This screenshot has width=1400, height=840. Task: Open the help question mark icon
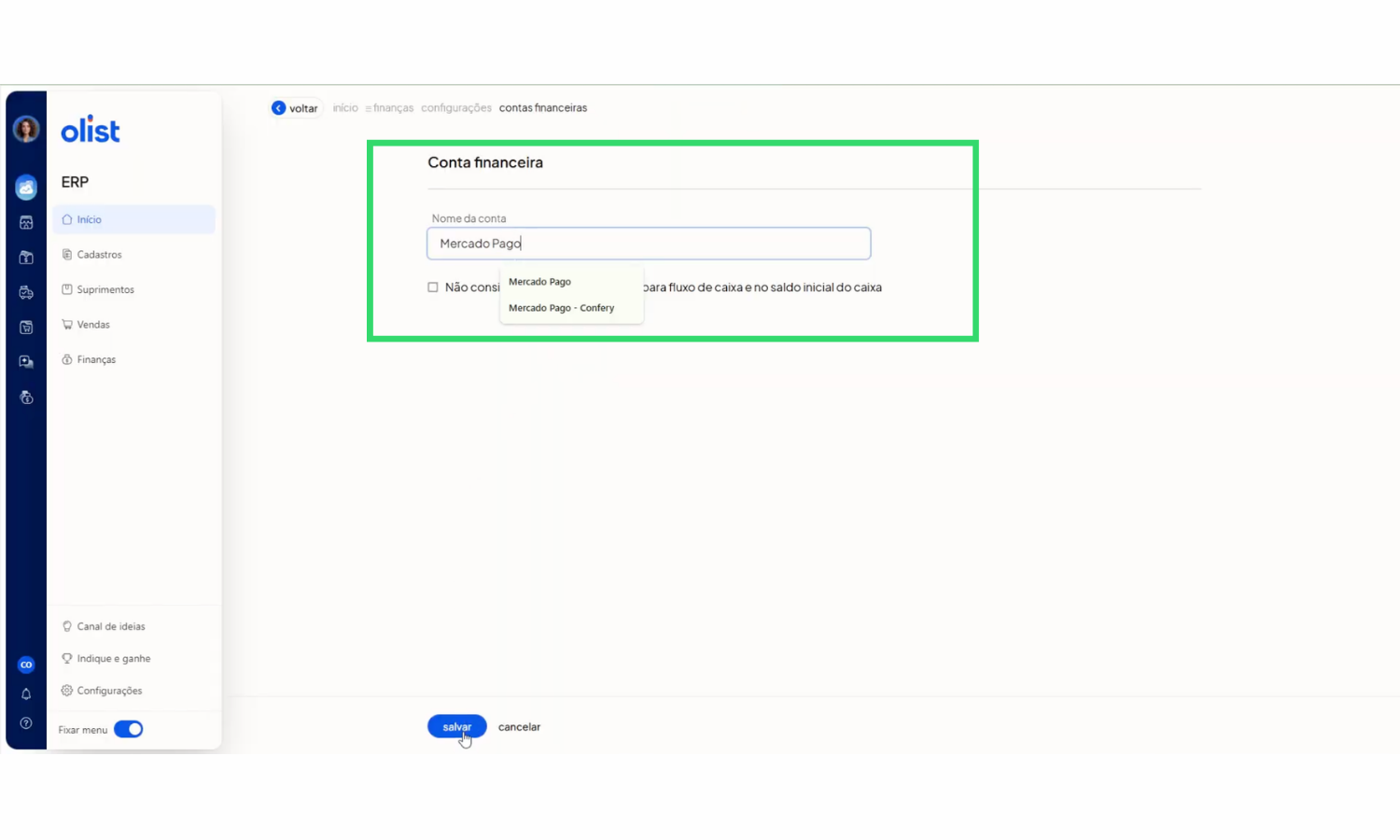point(26,723)
